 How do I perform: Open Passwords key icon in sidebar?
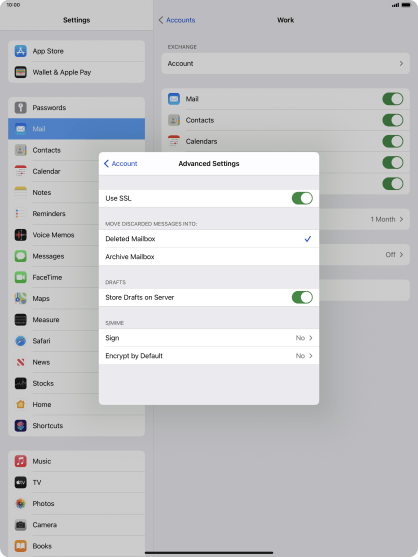click(x=21, y=108)
